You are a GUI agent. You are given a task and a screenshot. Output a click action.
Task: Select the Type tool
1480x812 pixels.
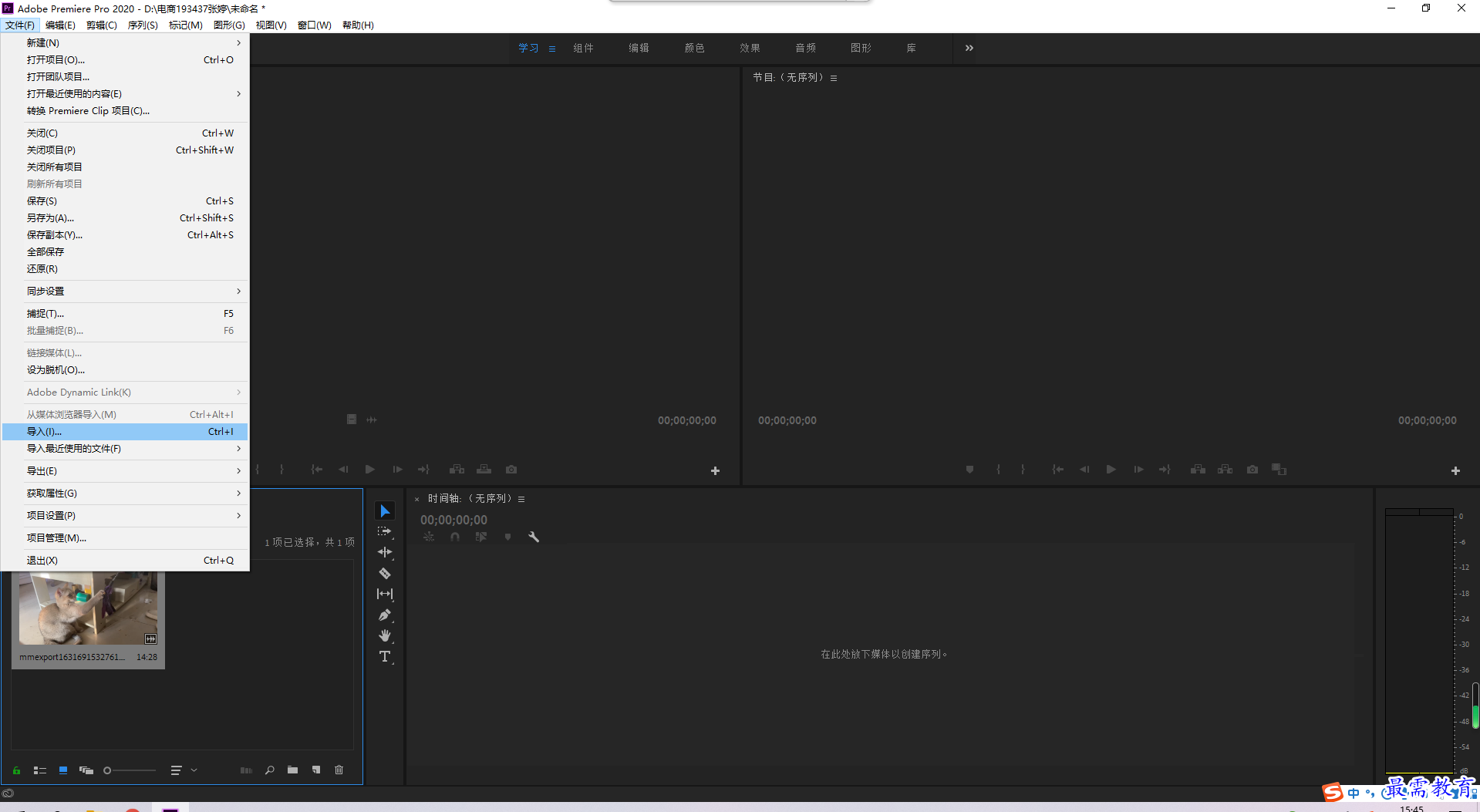click(385, 656)
